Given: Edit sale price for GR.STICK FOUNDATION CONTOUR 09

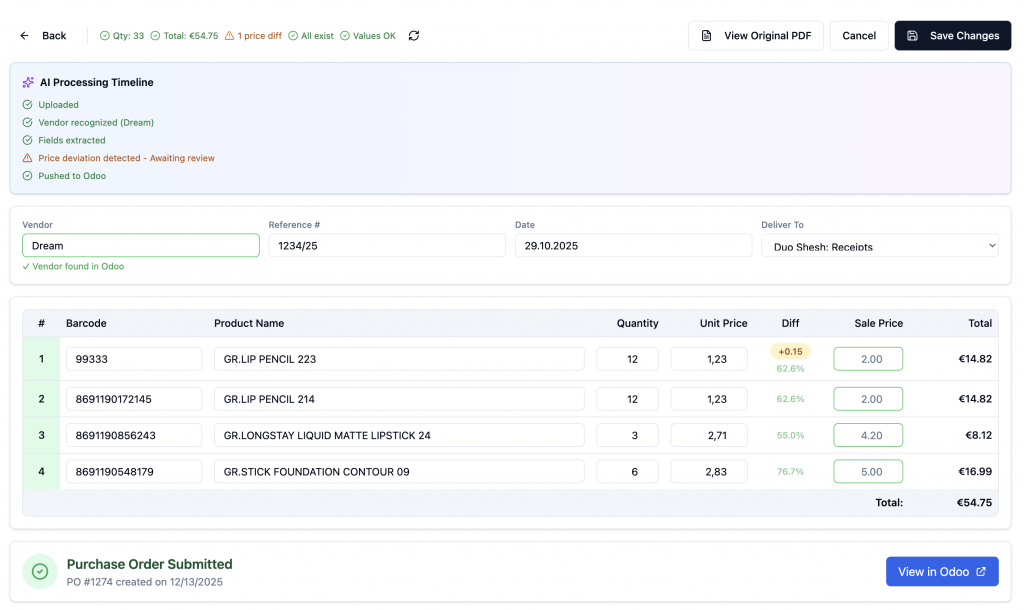Looking at the screenshot, I should 867,472.
